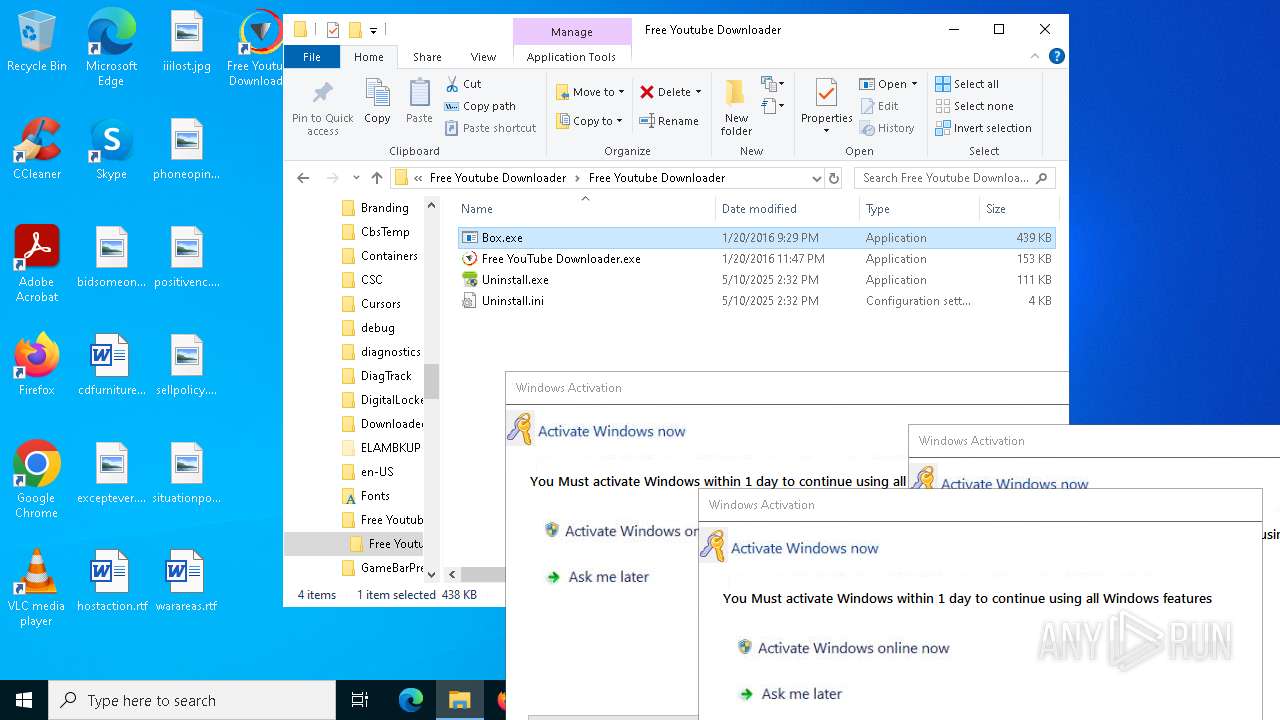This screenshot has height=720, width=1280.
Task: Create a New folder from ribbon
Action: point(736,108)
